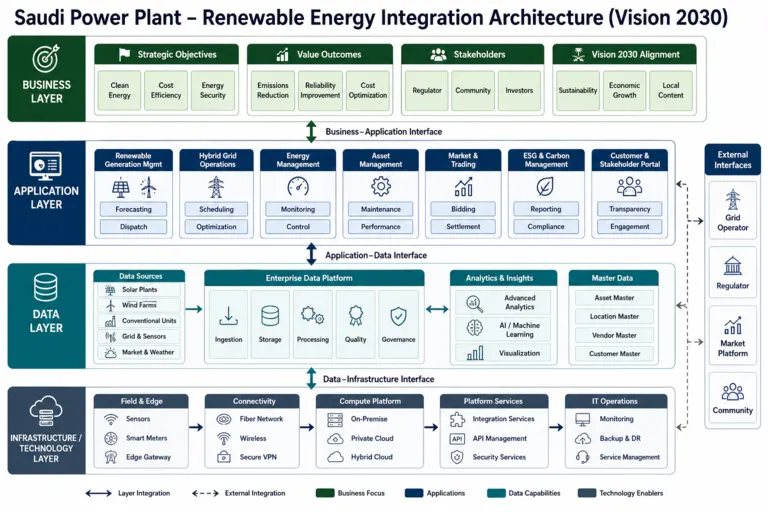Click the Analytics & Insights header
The image size is (768, 512).
point(503,278)
